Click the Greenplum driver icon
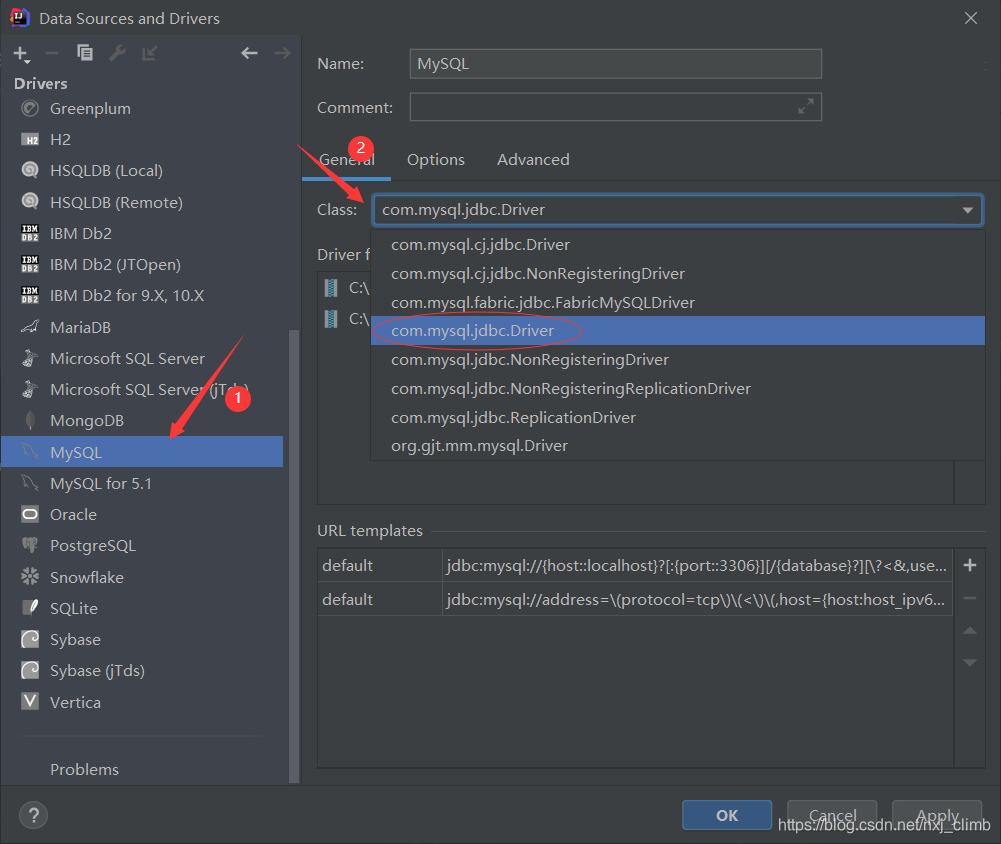 coord(30,109)
